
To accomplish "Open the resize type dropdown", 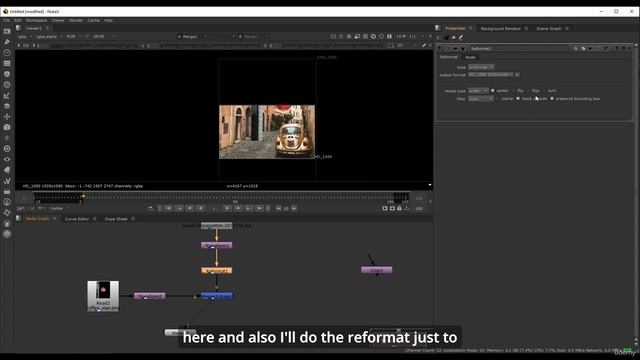I will (478, 91).
